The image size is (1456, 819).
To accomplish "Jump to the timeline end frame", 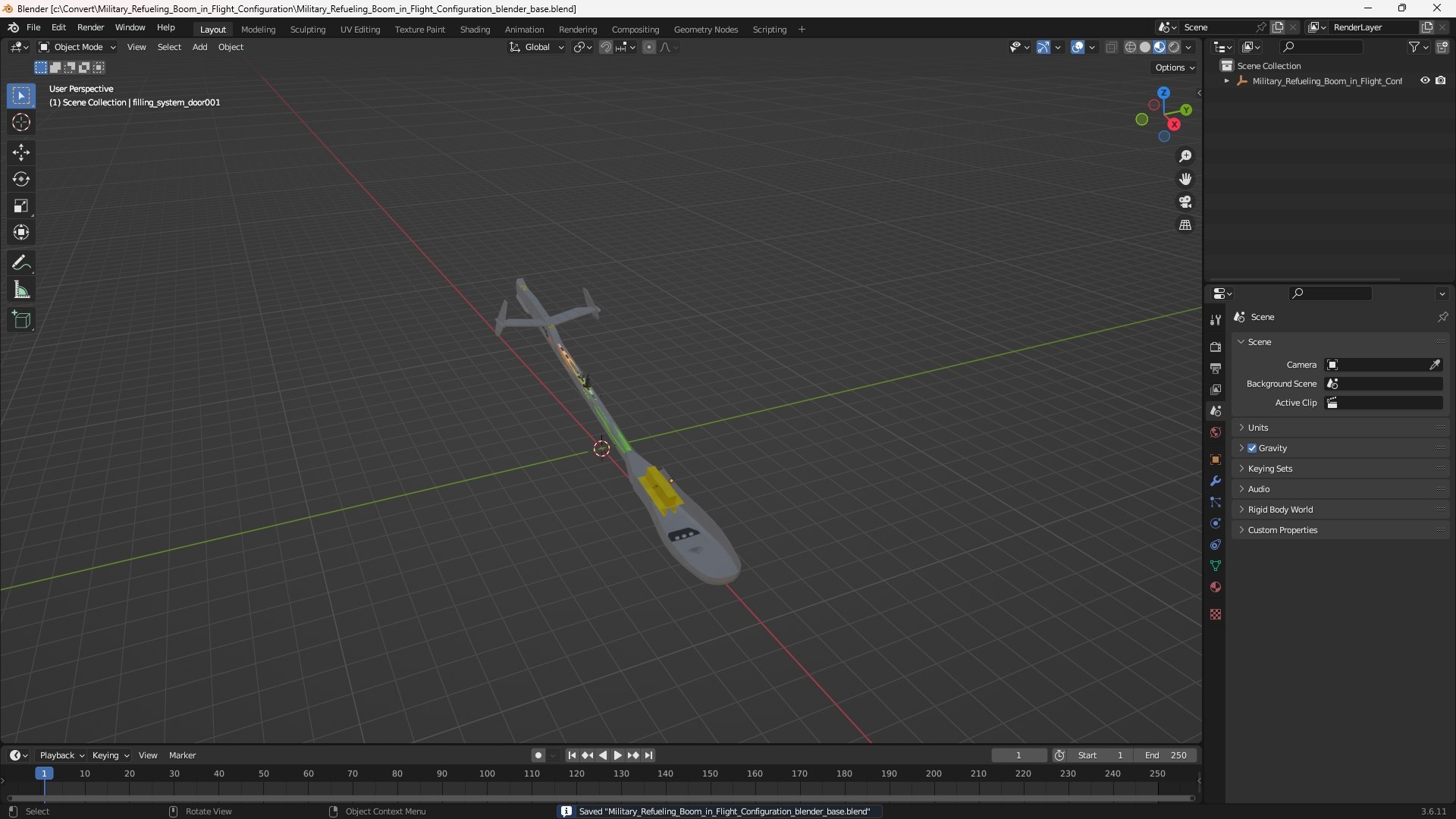I will (648, 755).
